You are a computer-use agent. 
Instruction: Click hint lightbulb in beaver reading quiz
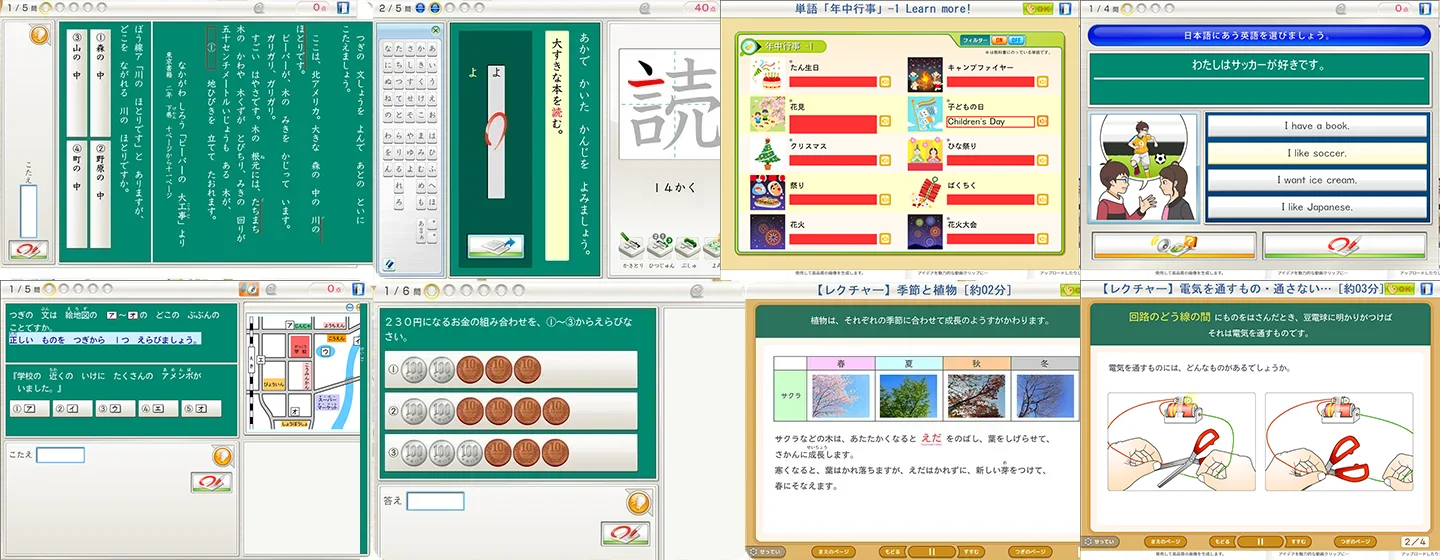click(39, 36)
